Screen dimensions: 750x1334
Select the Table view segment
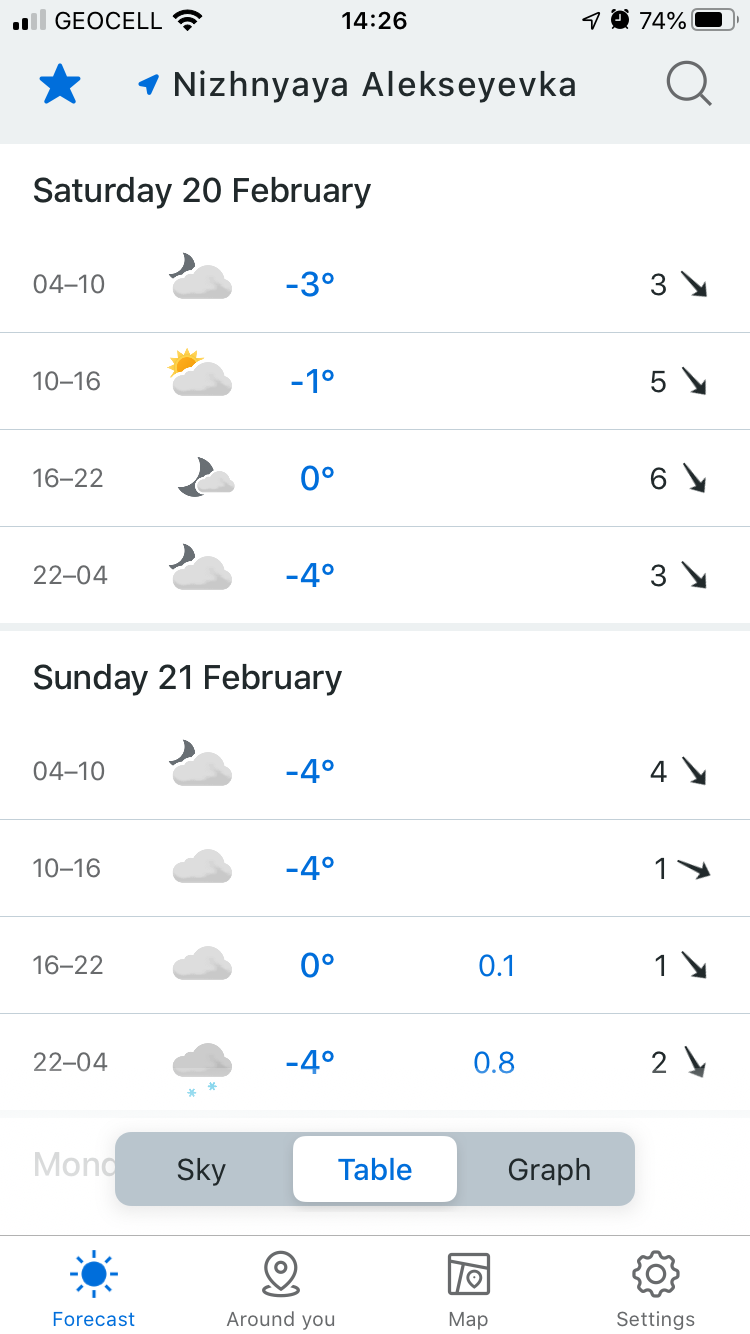point(375,1169)
